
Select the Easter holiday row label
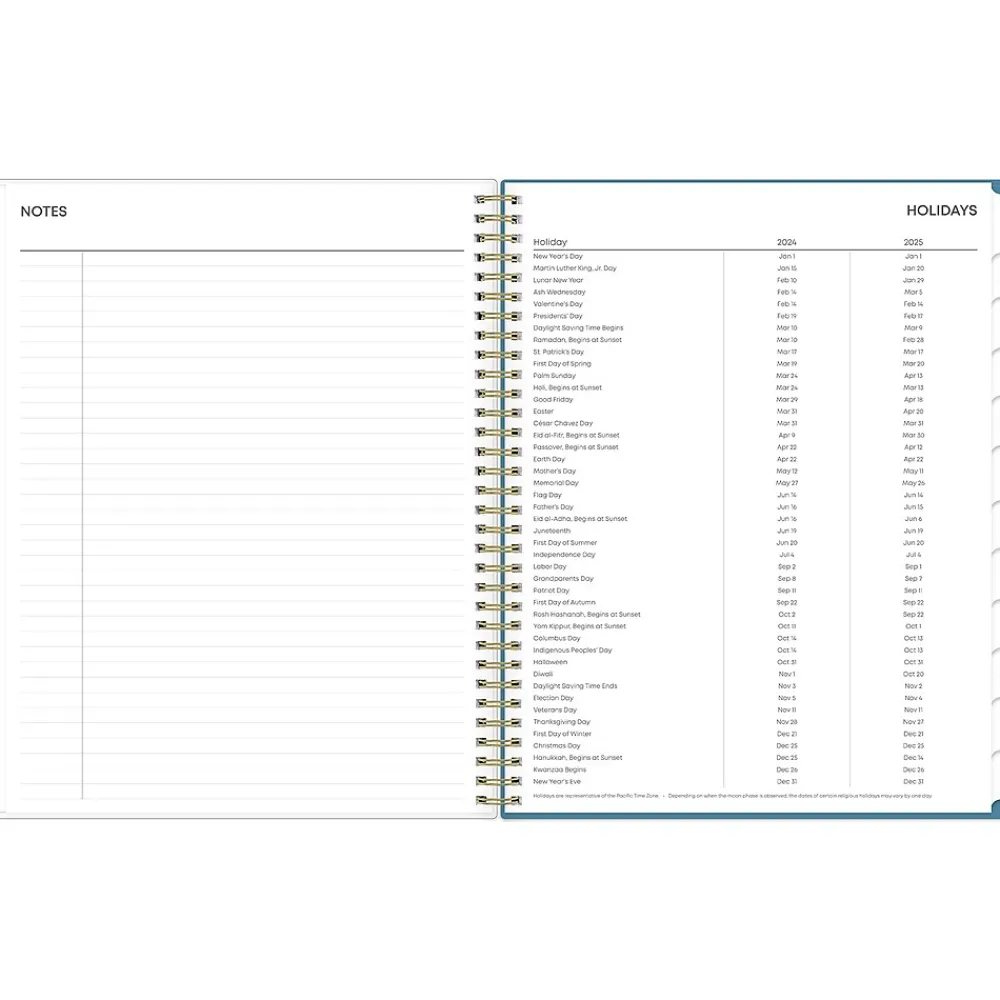(x=543, y=411)
